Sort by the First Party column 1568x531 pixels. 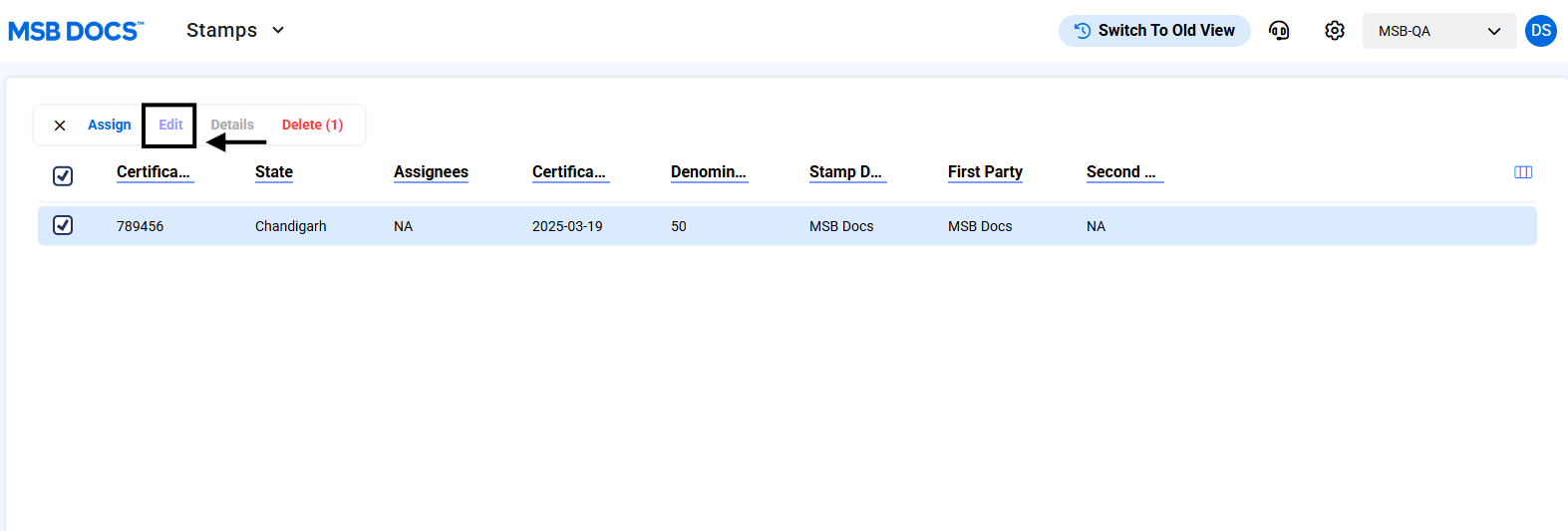[x=985, y=172]
